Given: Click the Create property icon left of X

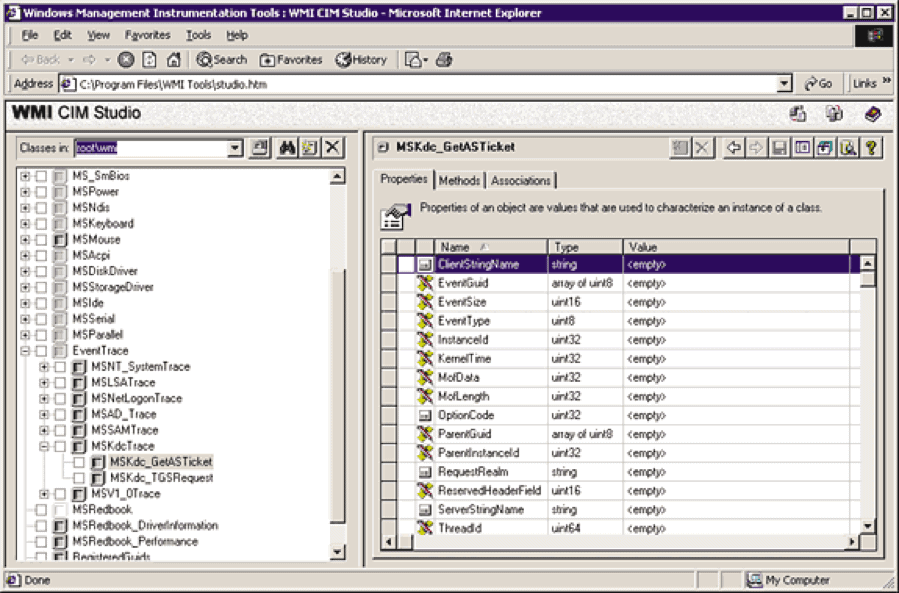Looking at the screenshot, I should tap(681, 148).
